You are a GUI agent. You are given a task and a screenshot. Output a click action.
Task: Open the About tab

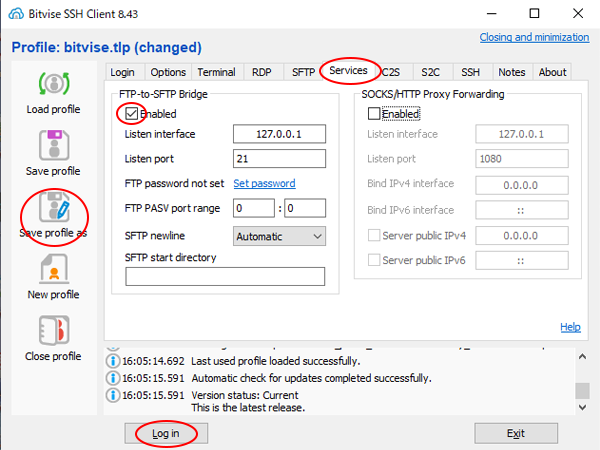(x=552, y=72)
